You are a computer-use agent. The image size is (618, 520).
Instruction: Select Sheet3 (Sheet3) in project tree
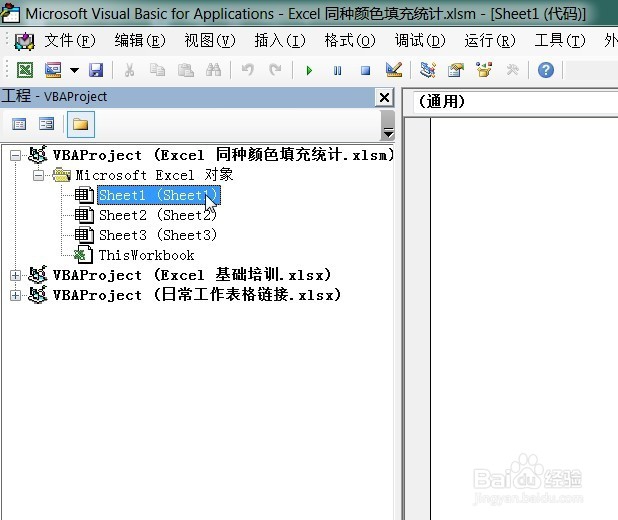point(158,235)
